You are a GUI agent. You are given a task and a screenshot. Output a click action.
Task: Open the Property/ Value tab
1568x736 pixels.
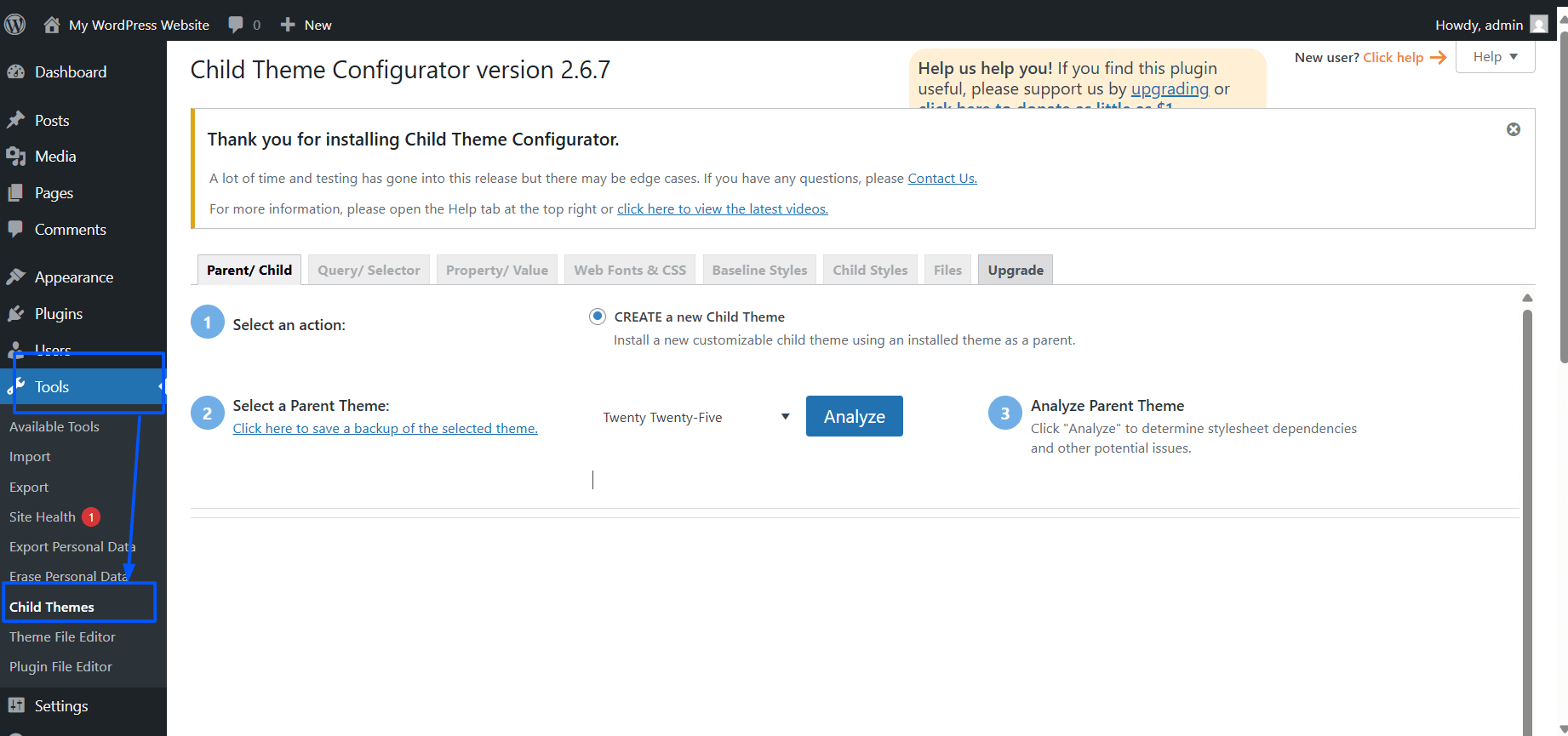[497, 270]
